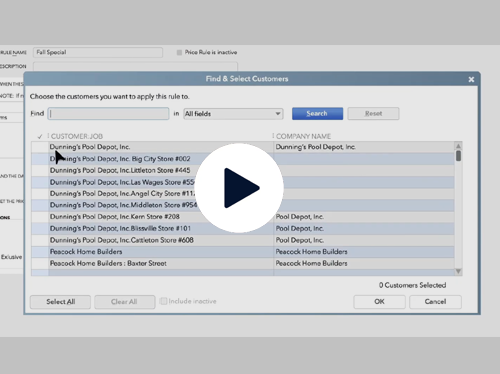Click the customer list scrollbar thumb
500x374 pixels.
coord(459,156)
